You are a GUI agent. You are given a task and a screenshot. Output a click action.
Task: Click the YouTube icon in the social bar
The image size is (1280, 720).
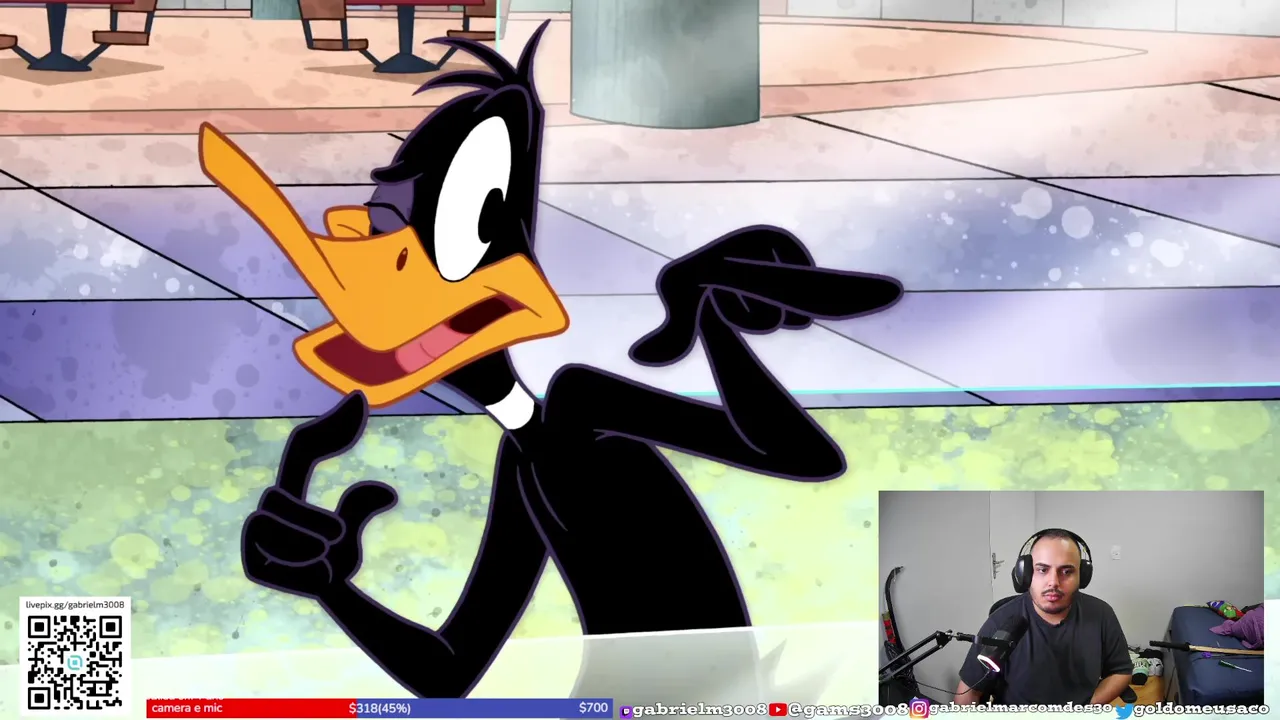pyautogui.click(x=777, y=709)
